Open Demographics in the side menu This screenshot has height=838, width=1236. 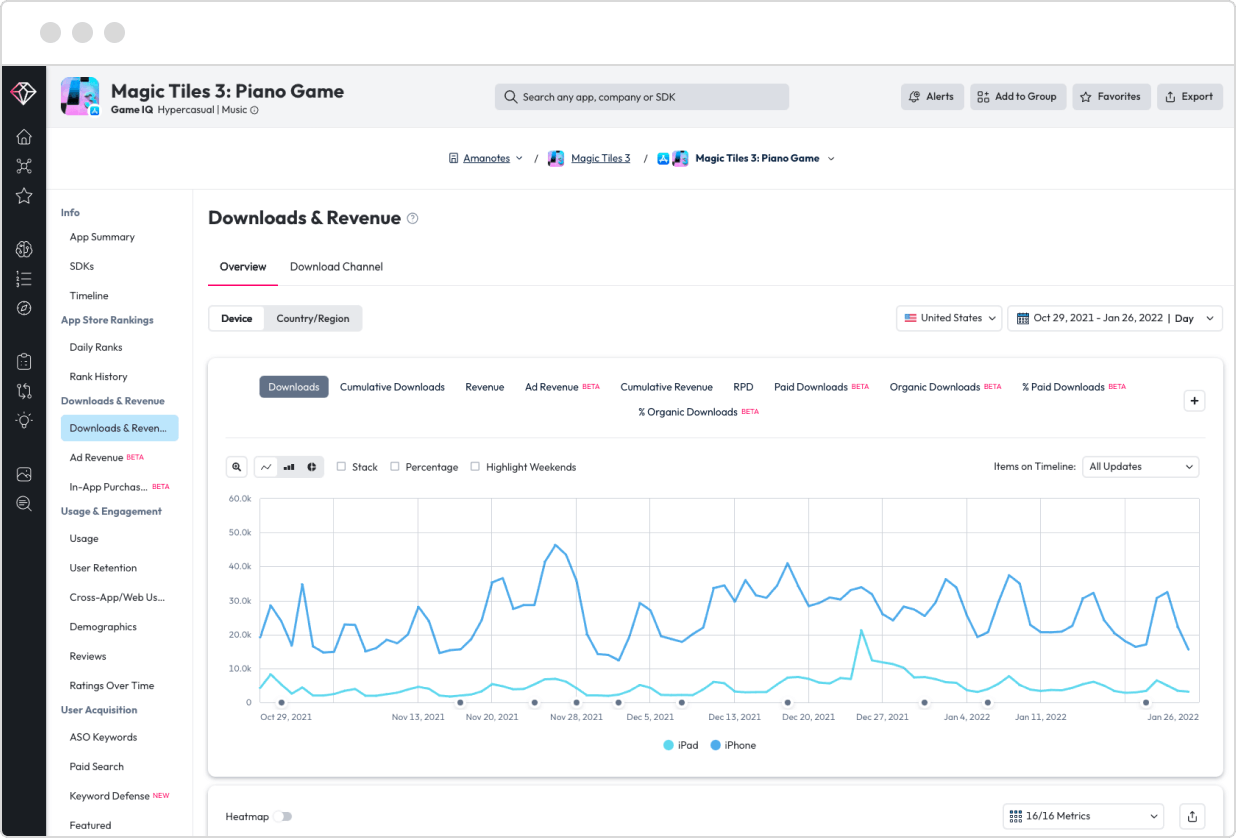coord(103,627)
